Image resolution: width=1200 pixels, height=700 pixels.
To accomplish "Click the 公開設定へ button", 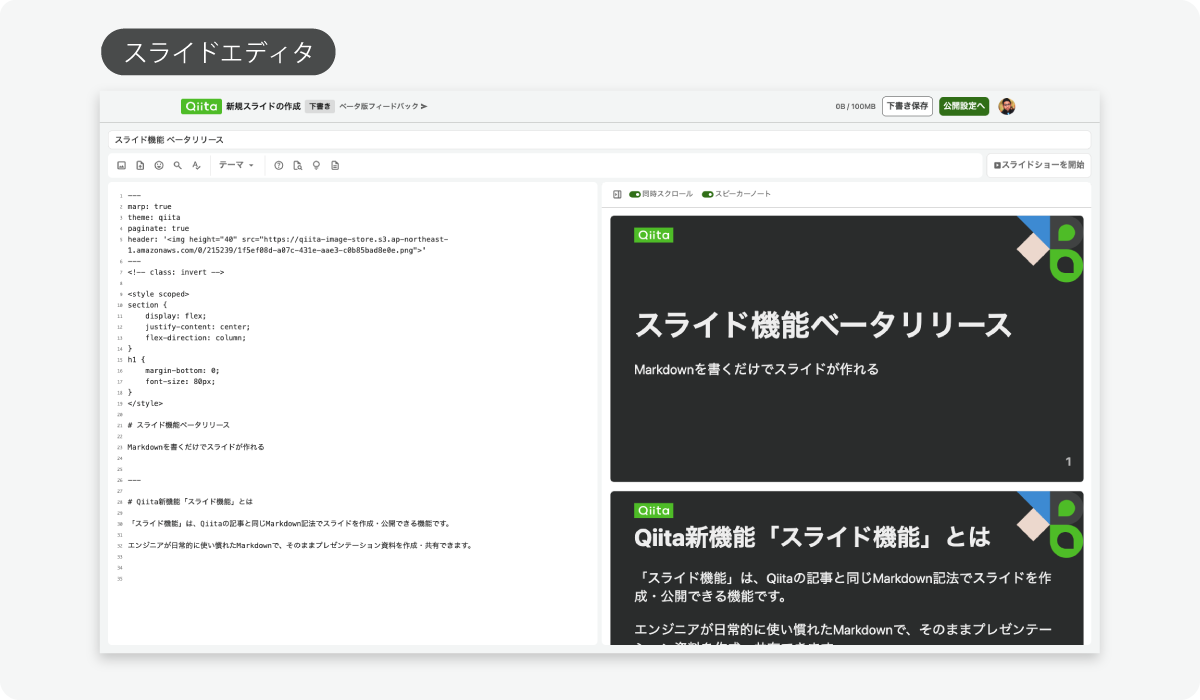I will click(x=964, y=106).
